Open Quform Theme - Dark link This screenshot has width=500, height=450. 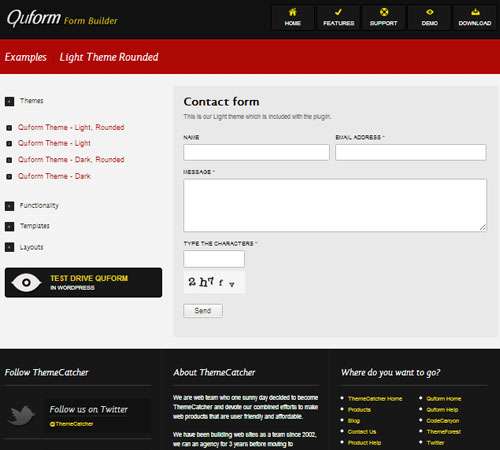54,176
